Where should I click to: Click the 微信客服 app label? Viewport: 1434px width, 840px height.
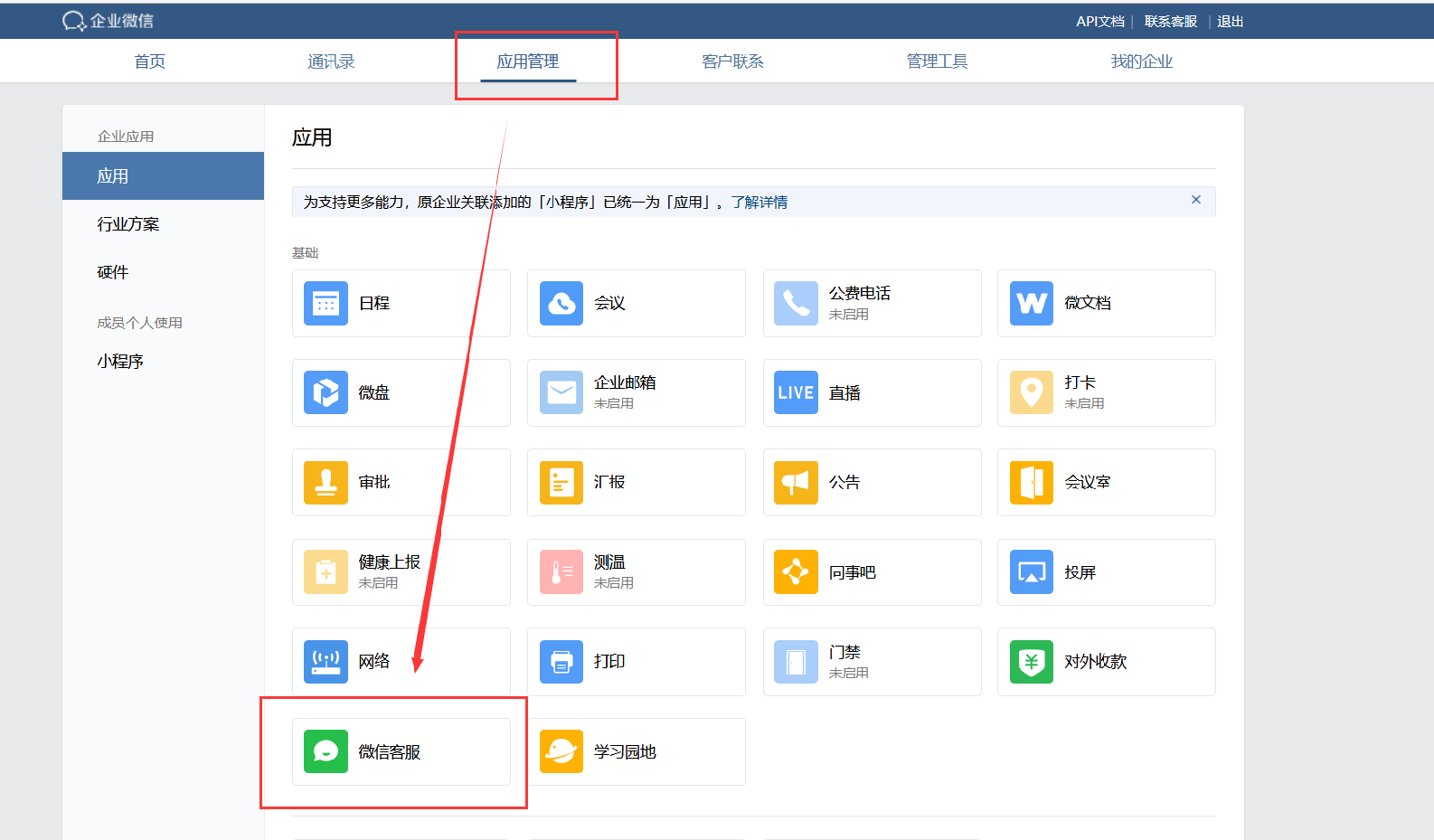(390, 752)
